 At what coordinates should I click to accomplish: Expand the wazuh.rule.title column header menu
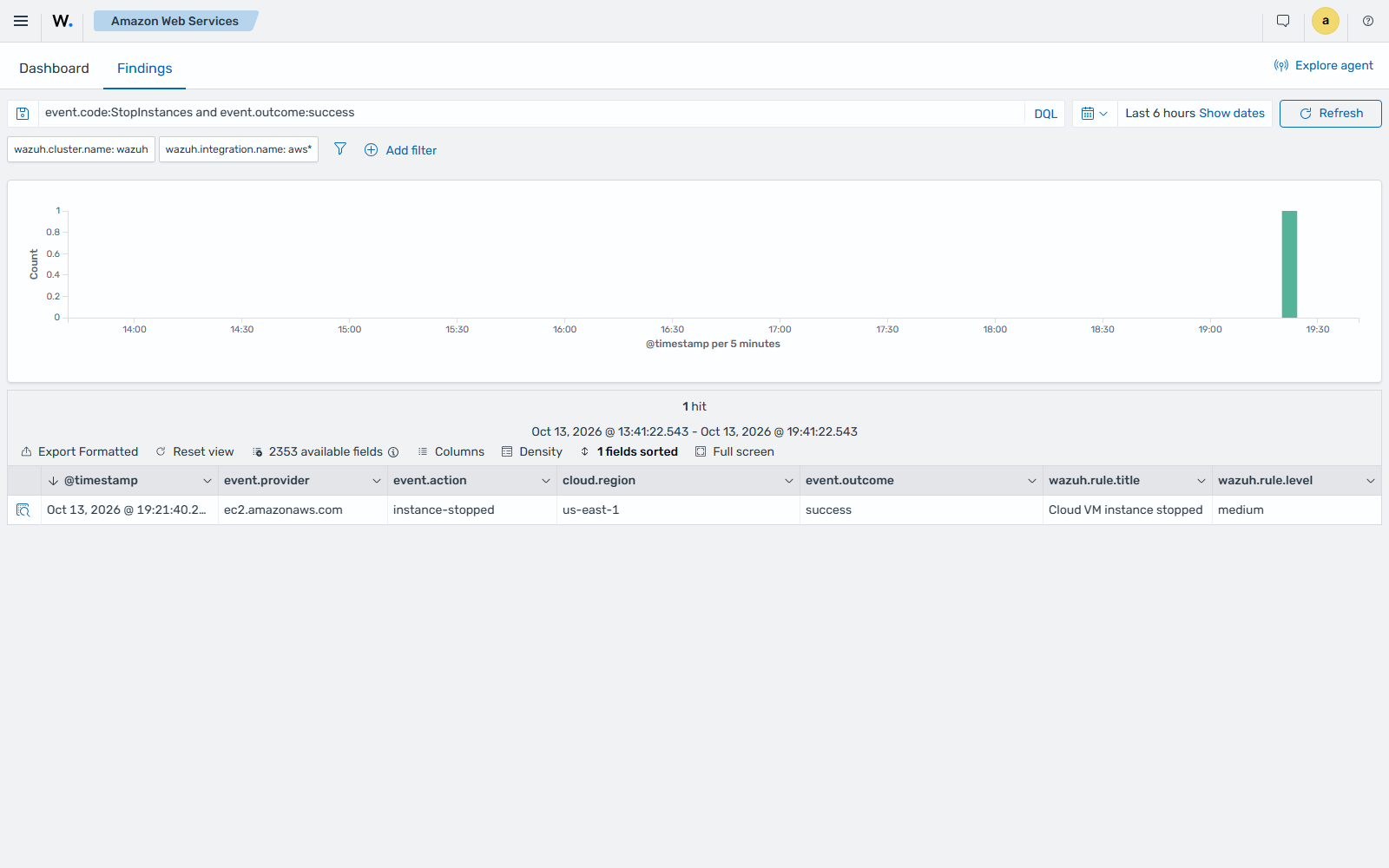(1201, 481)
